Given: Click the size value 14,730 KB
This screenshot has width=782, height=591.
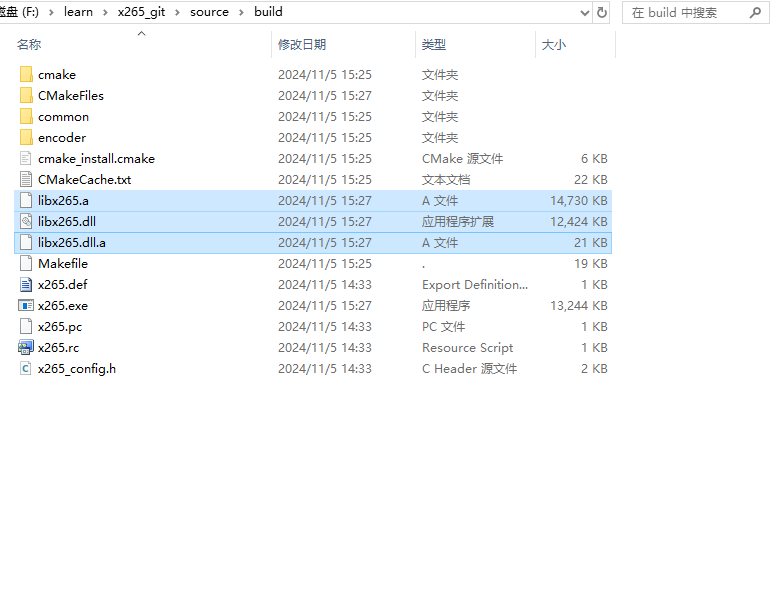Looking at the screenshot, I should [x=579, y=200].
